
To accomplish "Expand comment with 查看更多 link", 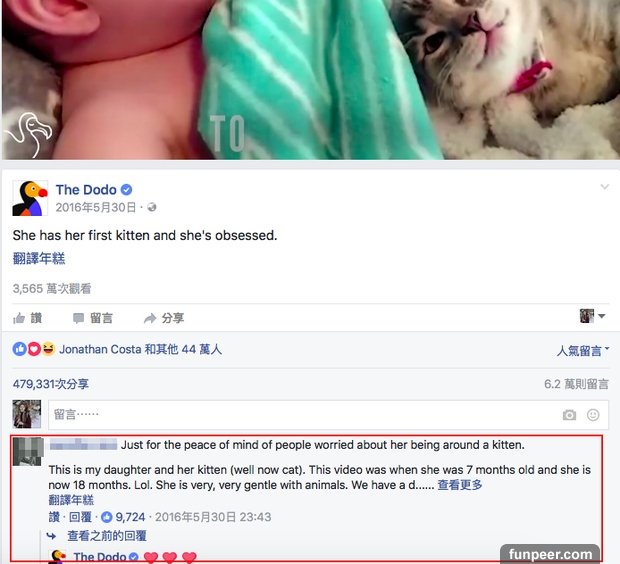I will click(459, 485).
